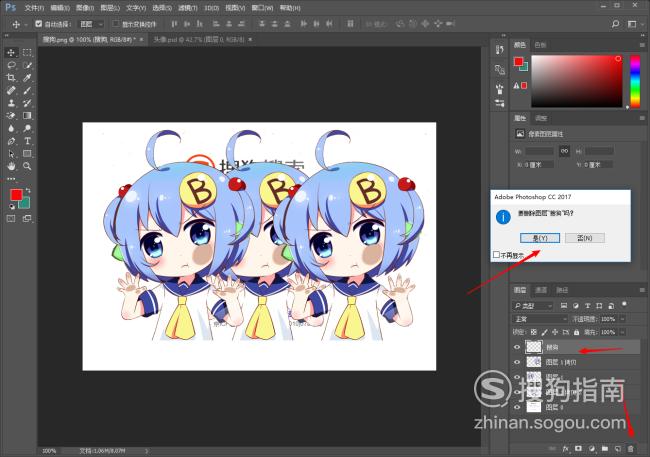The height and width of the screenshot is (457, 650).
Task: Select the Blur tool
Action: point(11,128)
